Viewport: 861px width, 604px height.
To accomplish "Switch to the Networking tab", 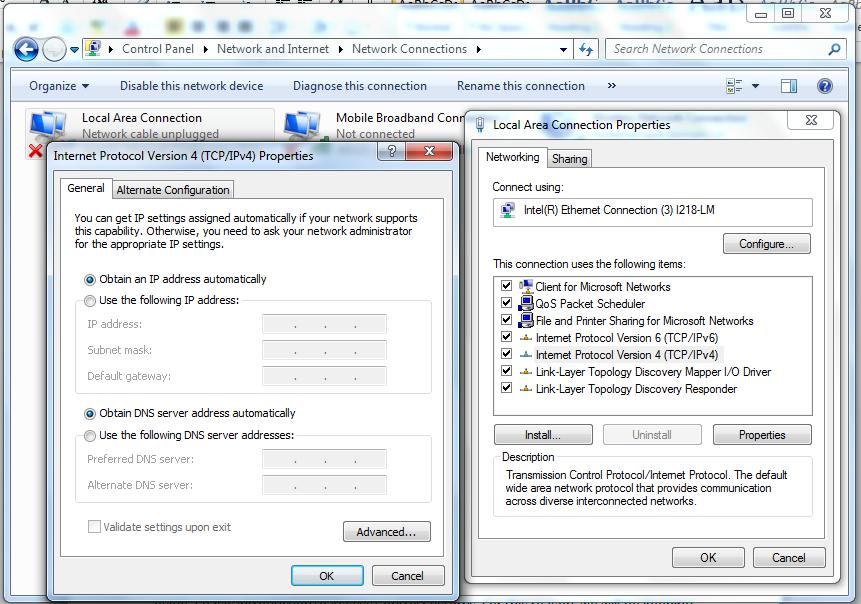I will [512, 157].
